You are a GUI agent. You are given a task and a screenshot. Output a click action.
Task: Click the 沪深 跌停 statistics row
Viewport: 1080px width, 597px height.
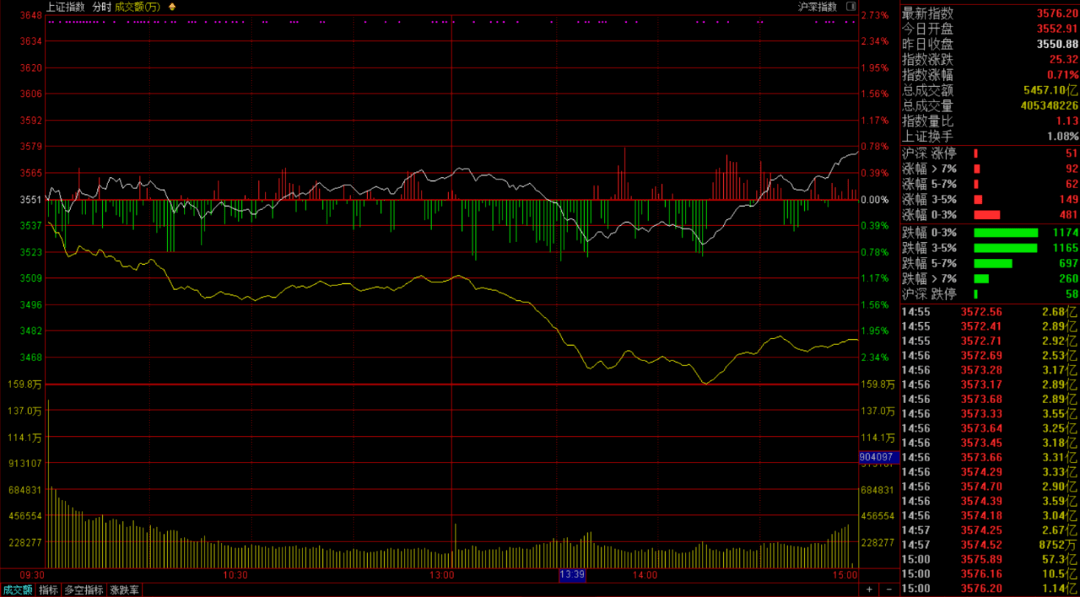click(990, 294)
